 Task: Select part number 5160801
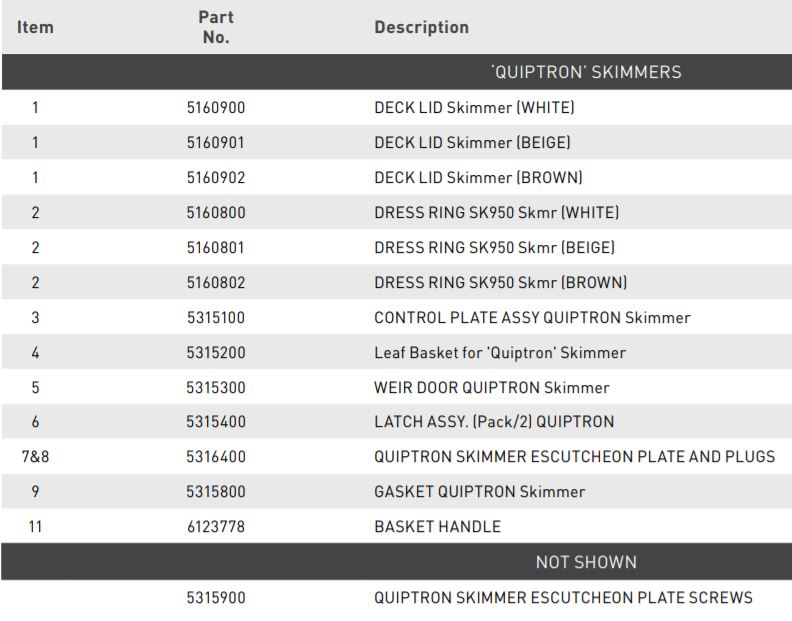click(x=216, y=248)
